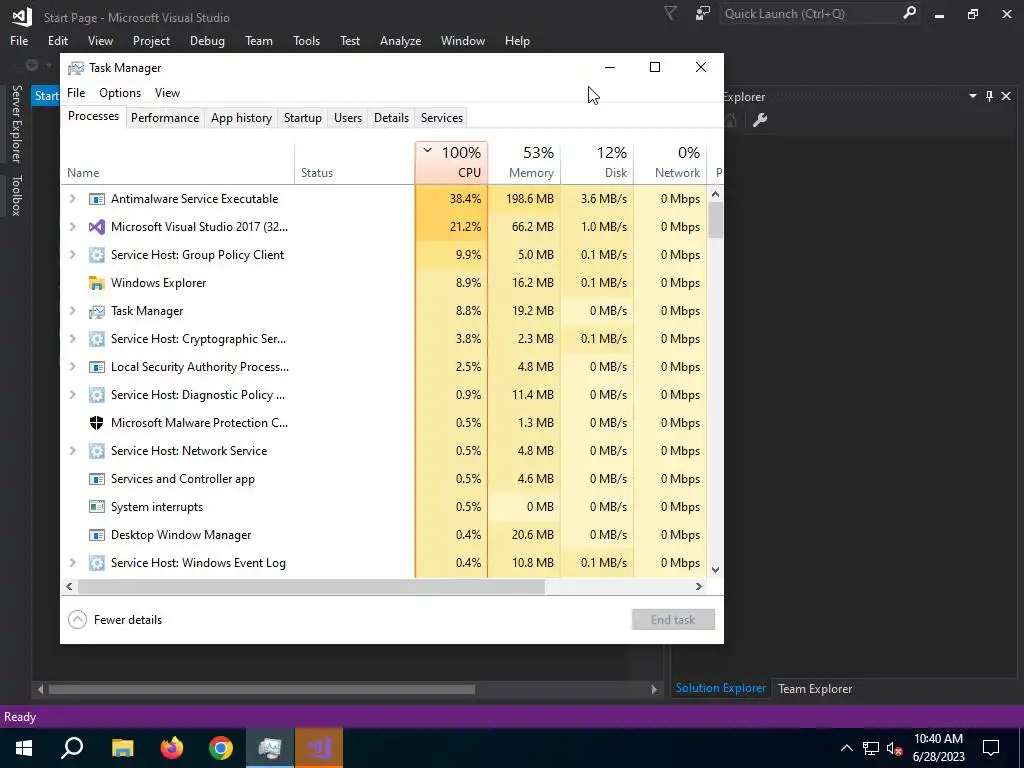Expand Service Host: Network Service row
Viewport: 1024px width, 768px height.
pos(72,451)
